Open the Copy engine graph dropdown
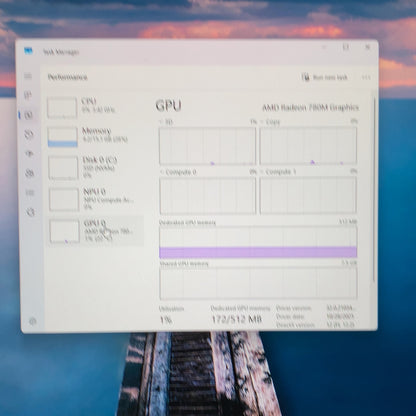Image resolution: width=416 pixels, height=416 pixels. point(270,122)
